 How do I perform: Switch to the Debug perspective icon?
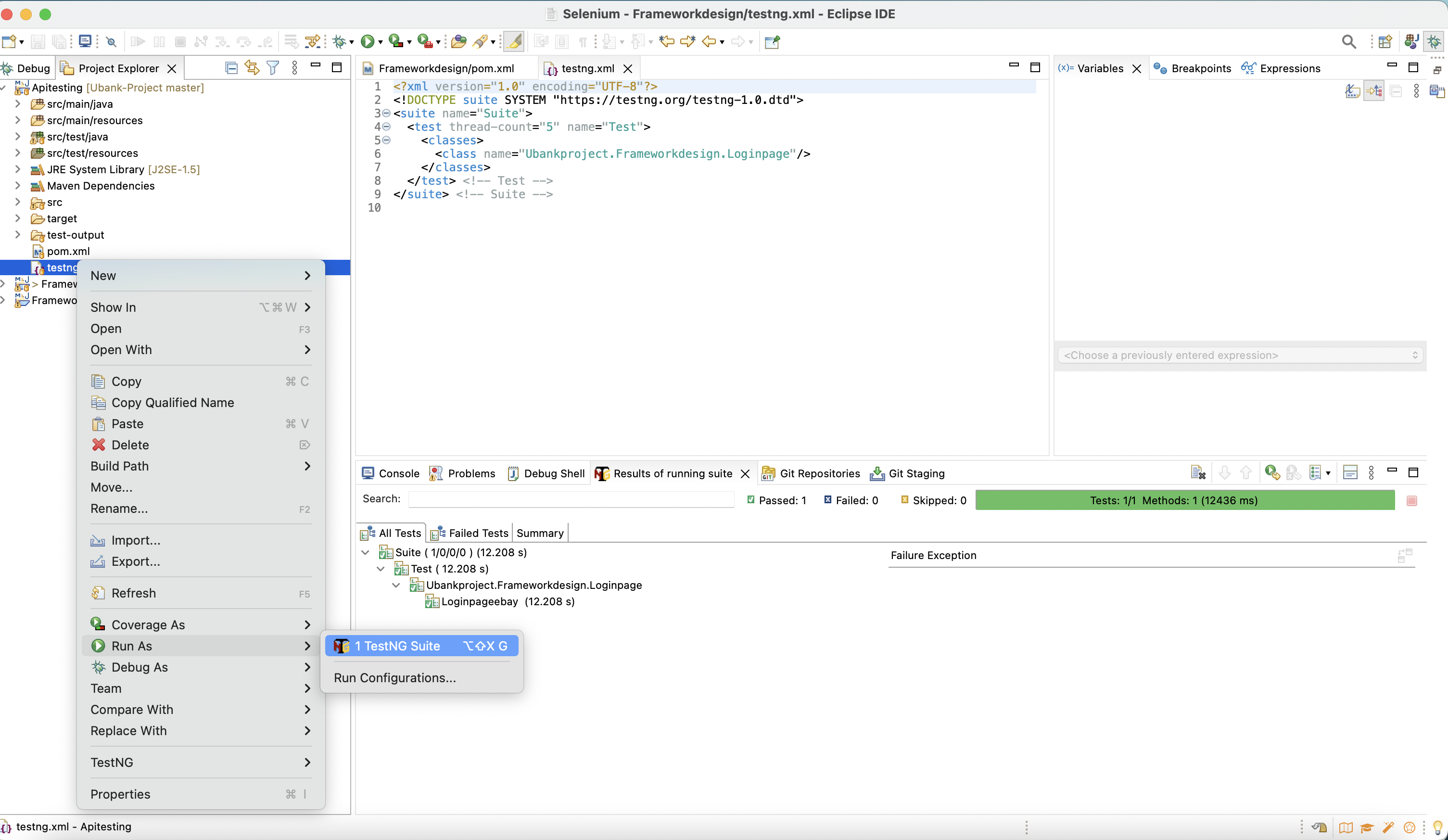pos(1434,41)
